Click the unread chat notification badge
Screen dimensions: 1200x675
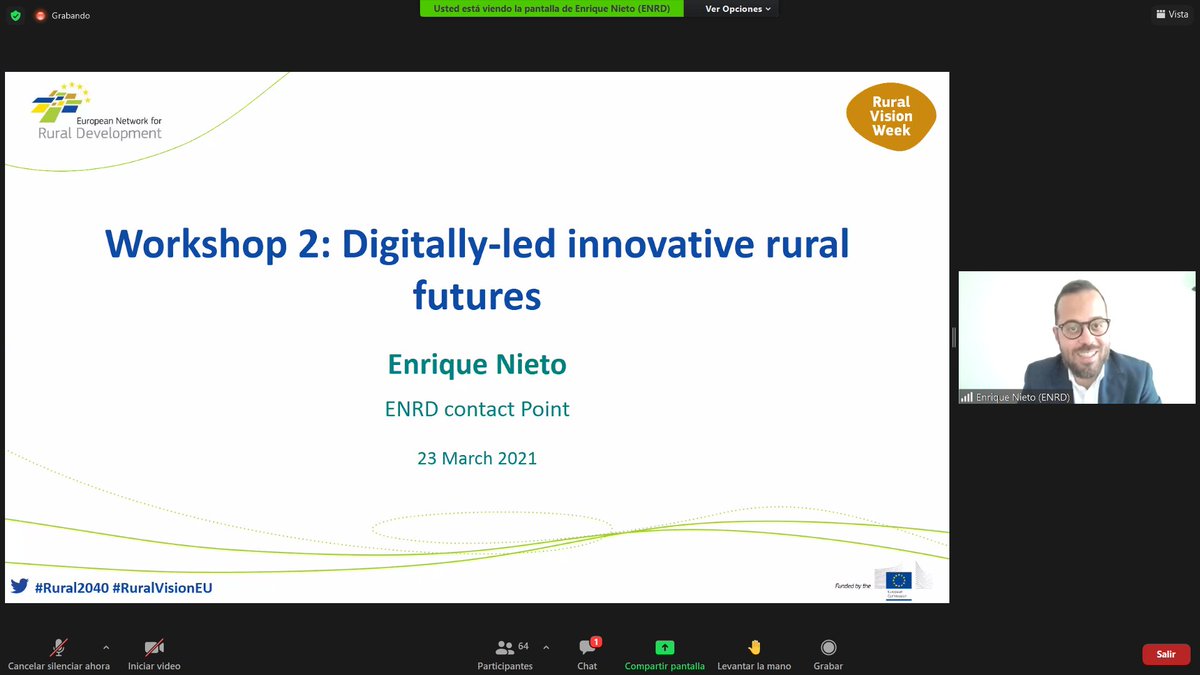pyautogui.click(x=596, y=641)
